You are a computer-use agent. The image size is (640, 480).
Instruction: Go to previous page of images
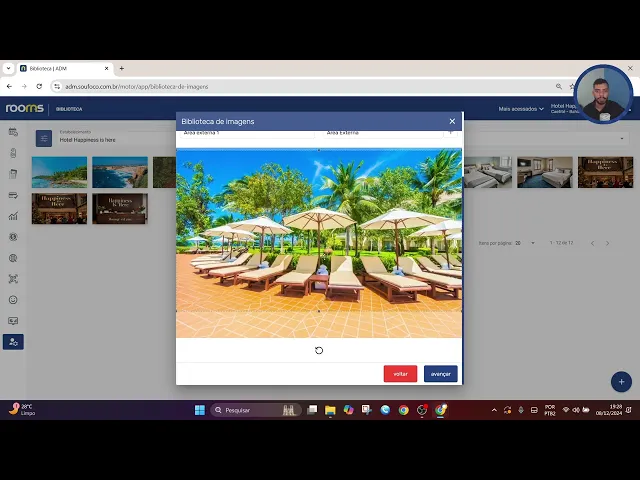(592, 243)
